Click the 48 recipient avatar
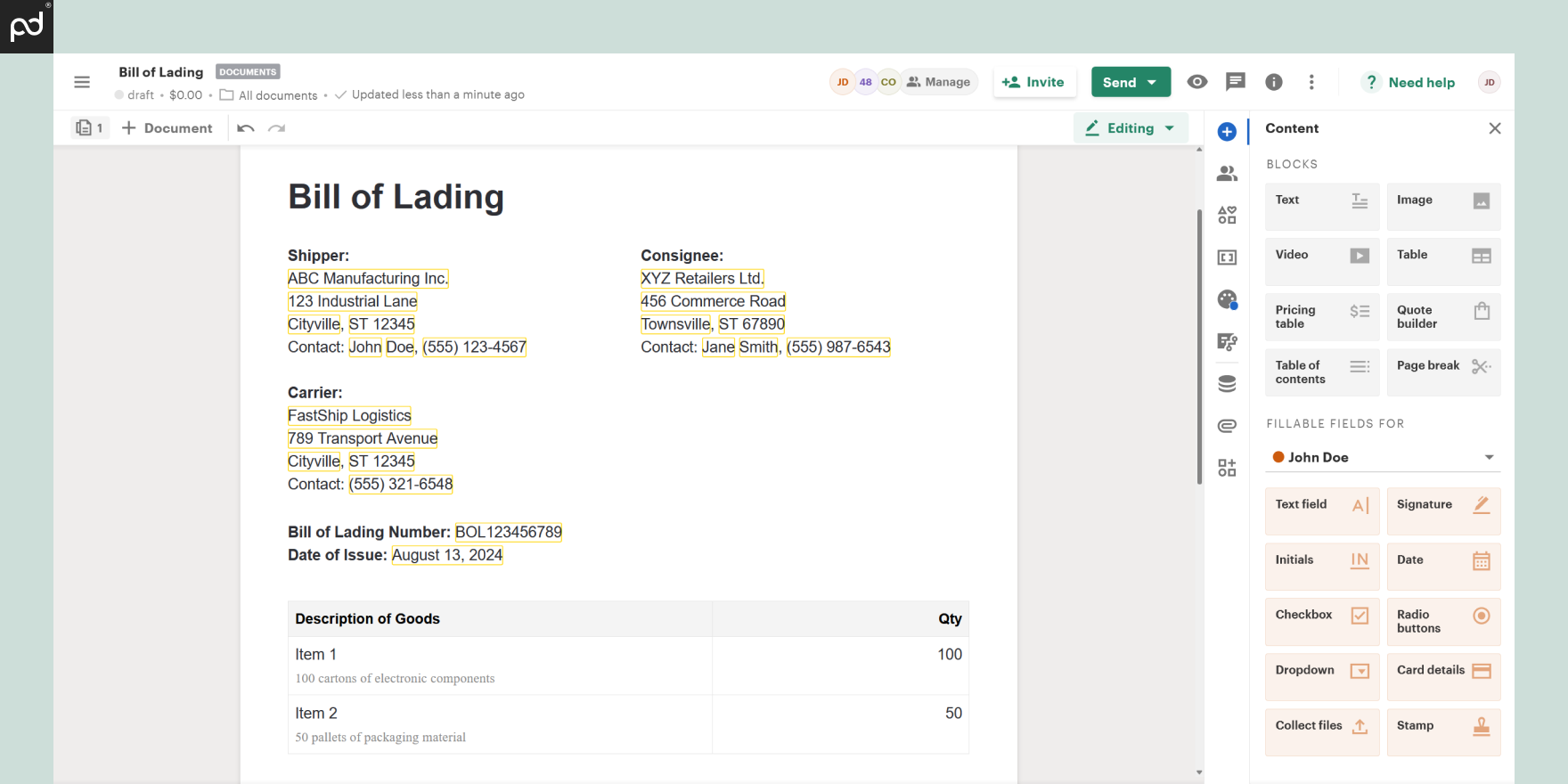Viewport: 1568px width, 784px height. (865, 82)
